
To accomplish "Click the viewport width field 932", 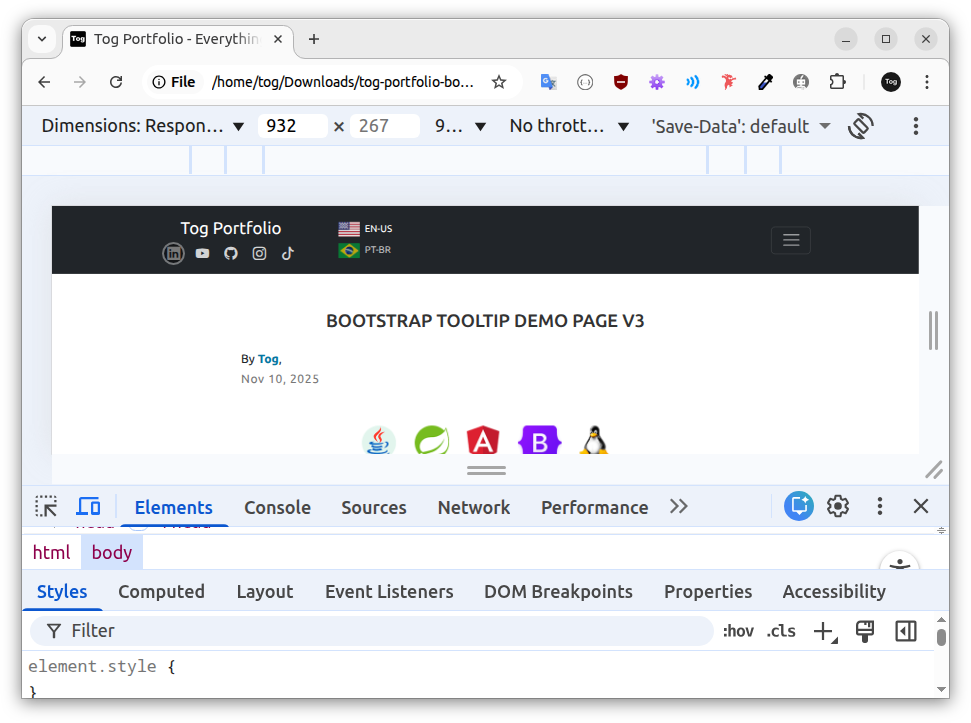I will (292, 126).
